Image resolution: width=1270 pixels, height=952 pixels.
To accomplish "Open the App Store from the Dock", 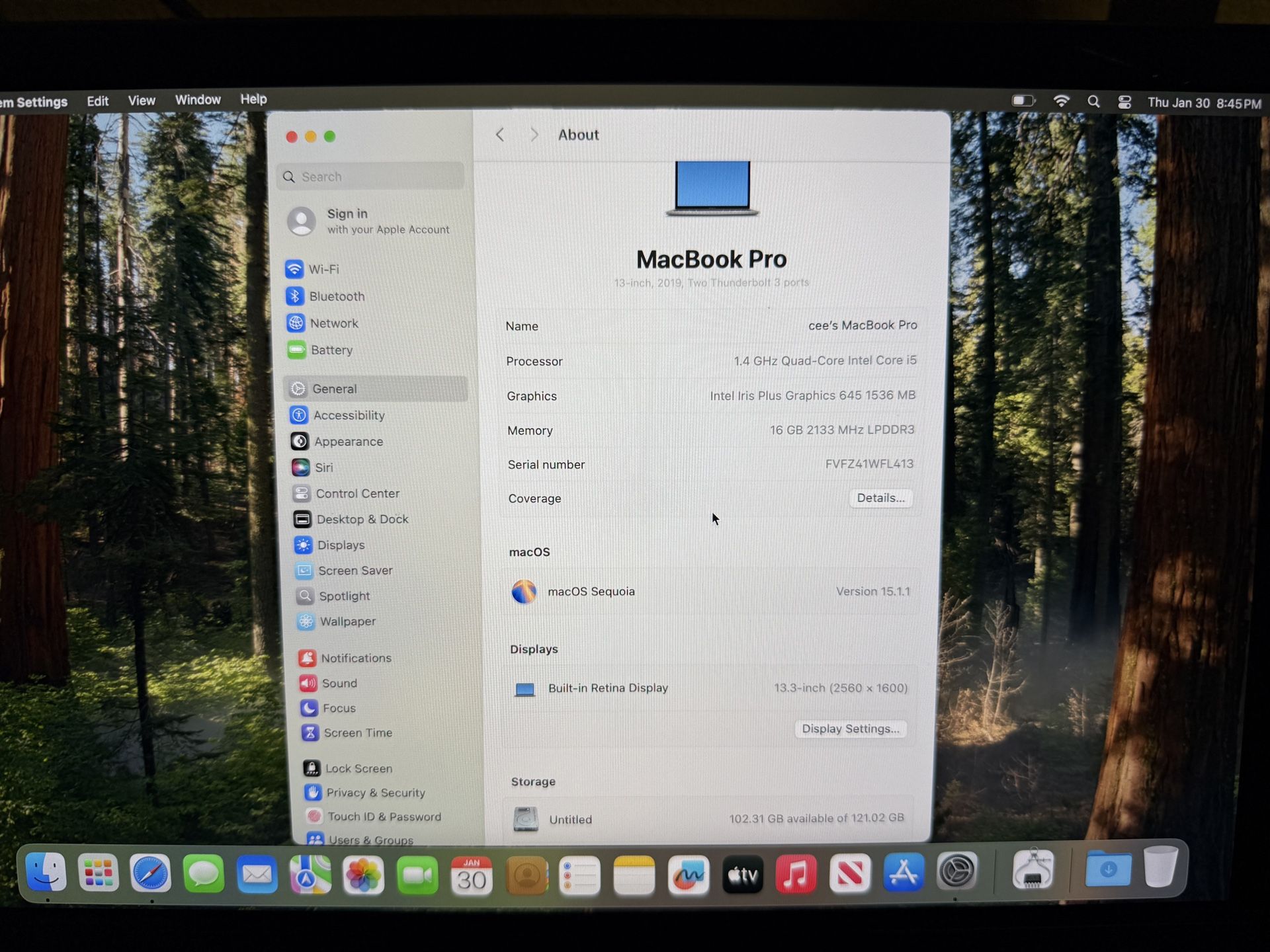I will click(904, 874).
